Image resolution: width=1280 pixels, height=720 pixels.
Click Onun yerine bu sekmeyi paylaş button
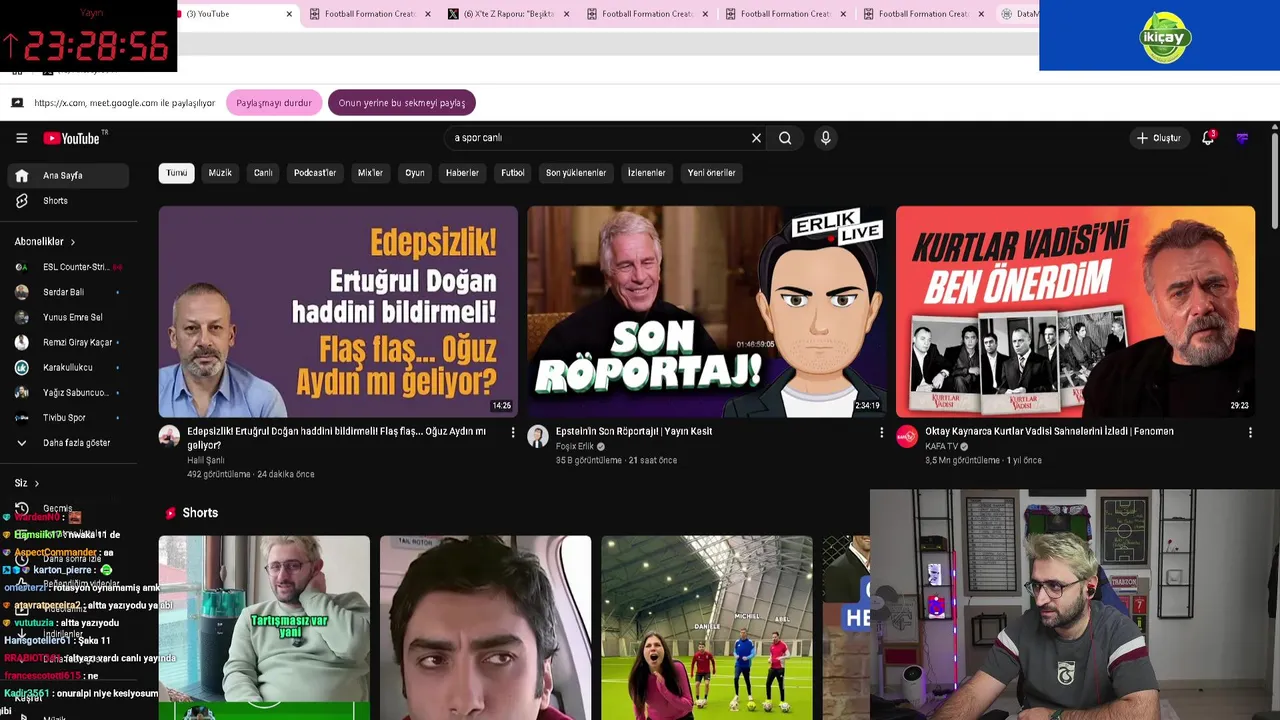(402, 103)
